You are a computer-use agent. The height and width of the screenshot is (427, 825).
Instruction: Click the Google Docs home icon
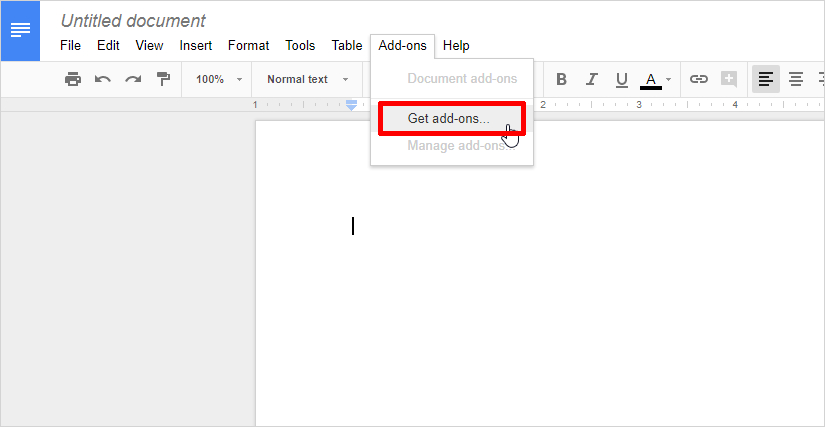20,31
